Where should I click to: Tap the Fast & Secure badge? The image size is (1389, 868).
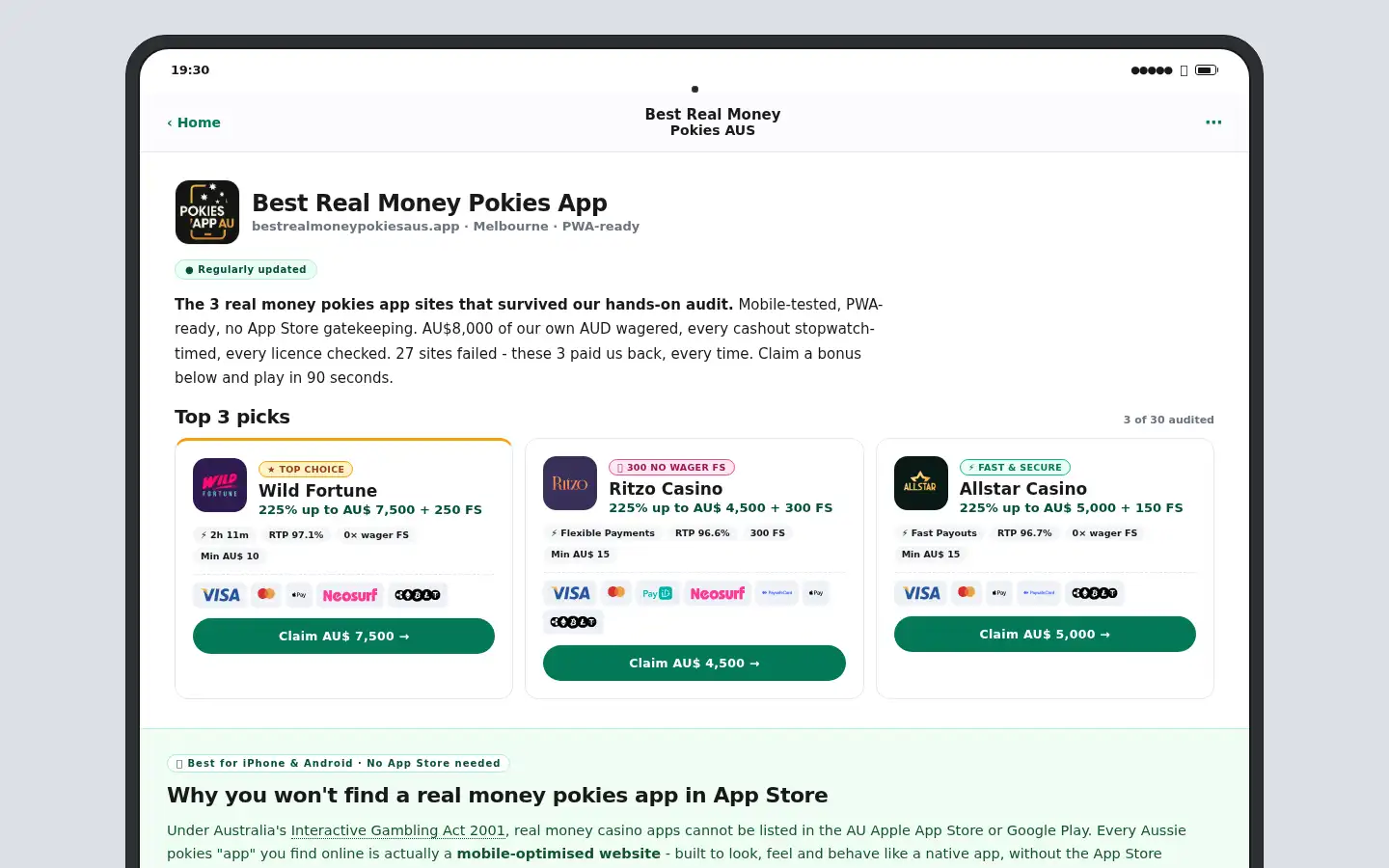pyautogui.click(x=1015, y=468)
